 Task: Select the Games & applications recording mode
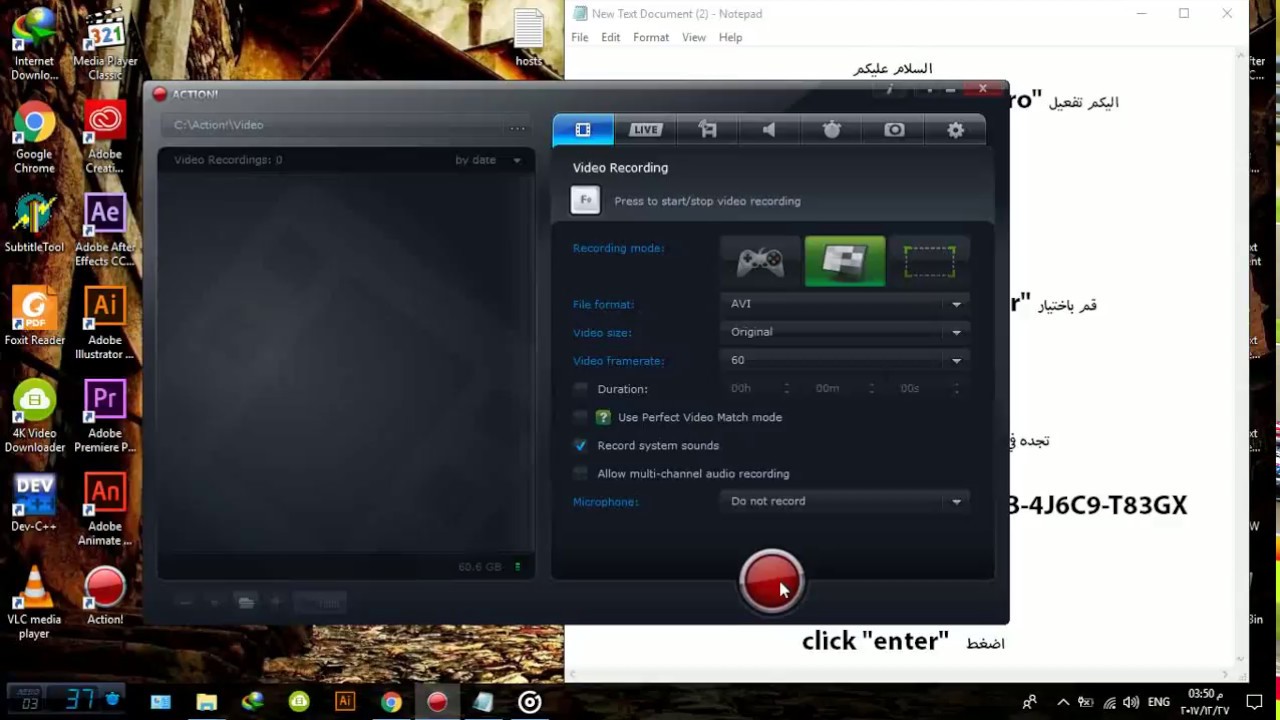(761, 262)
